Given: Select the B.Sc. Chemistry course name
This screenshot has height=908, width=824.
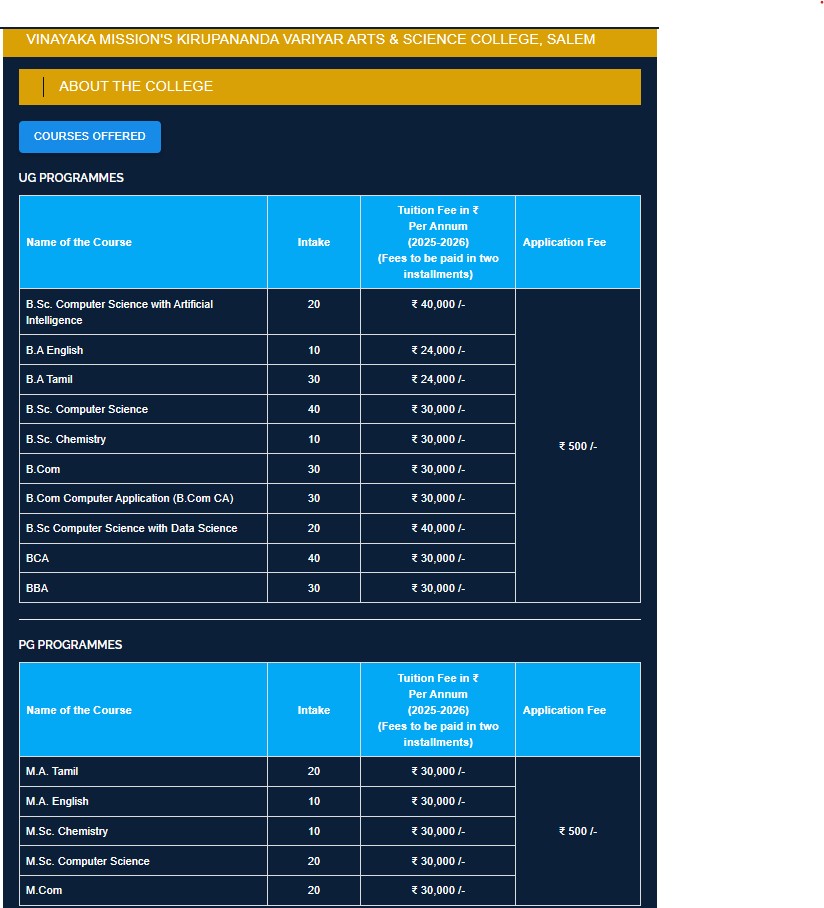Looking at the screenshot, I should [x=66, y=440].
